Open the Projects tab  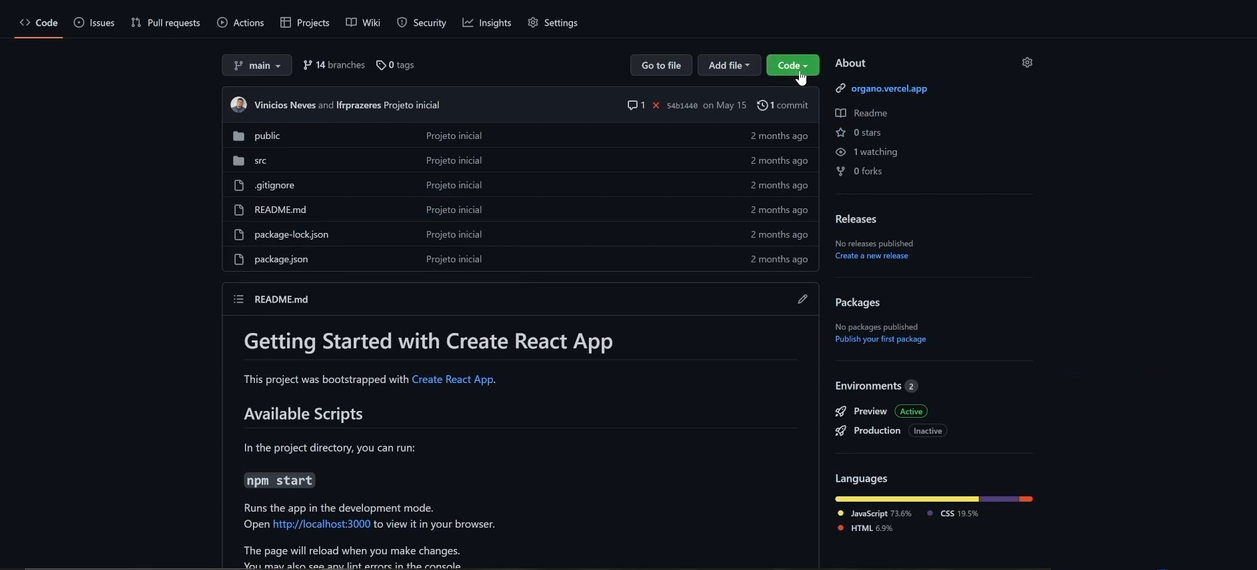305,22
